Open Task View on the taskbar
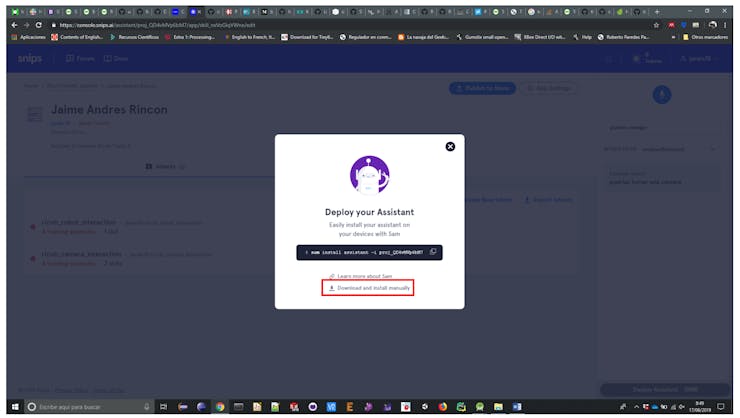This screenshot has width=740, height=418. (x=164, y=407)
